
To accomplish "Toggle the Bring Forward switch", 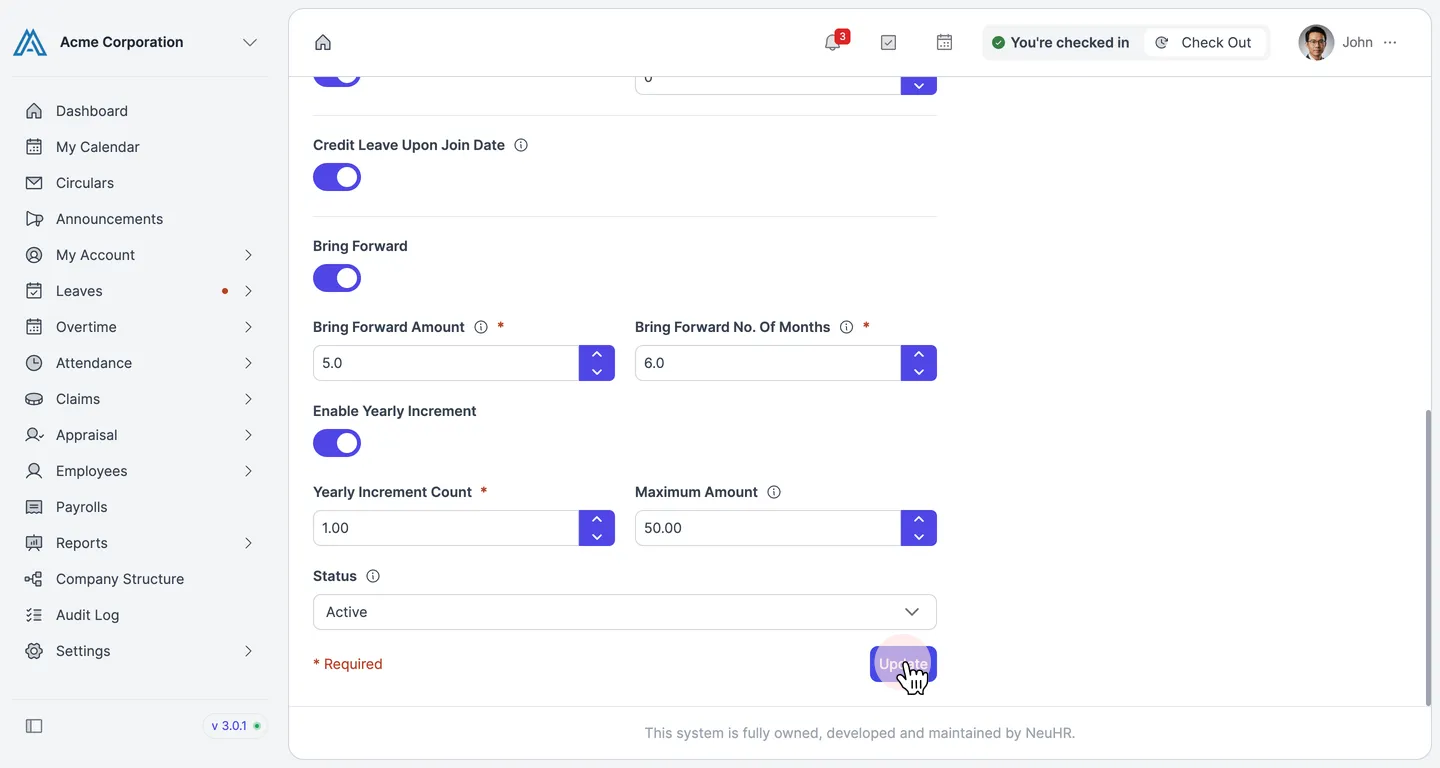I will [337, 279].
